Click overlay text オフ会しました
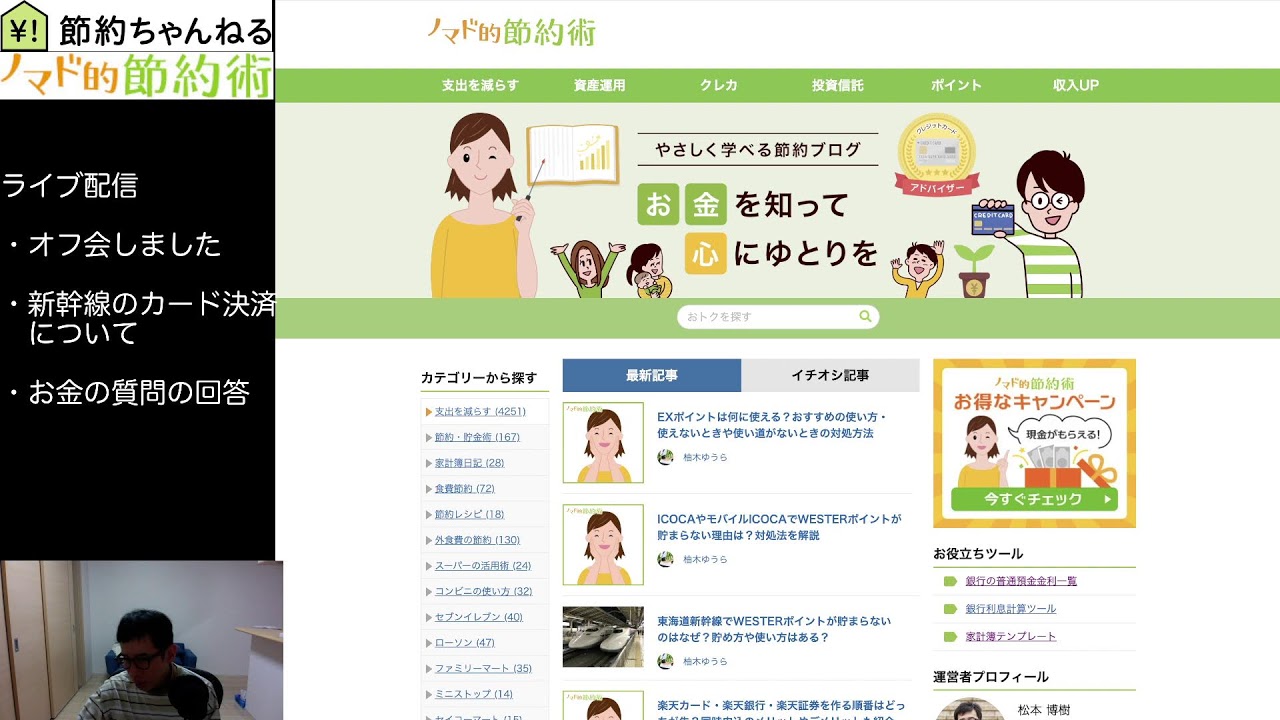 pyautogui.click(x=125, y=245)
